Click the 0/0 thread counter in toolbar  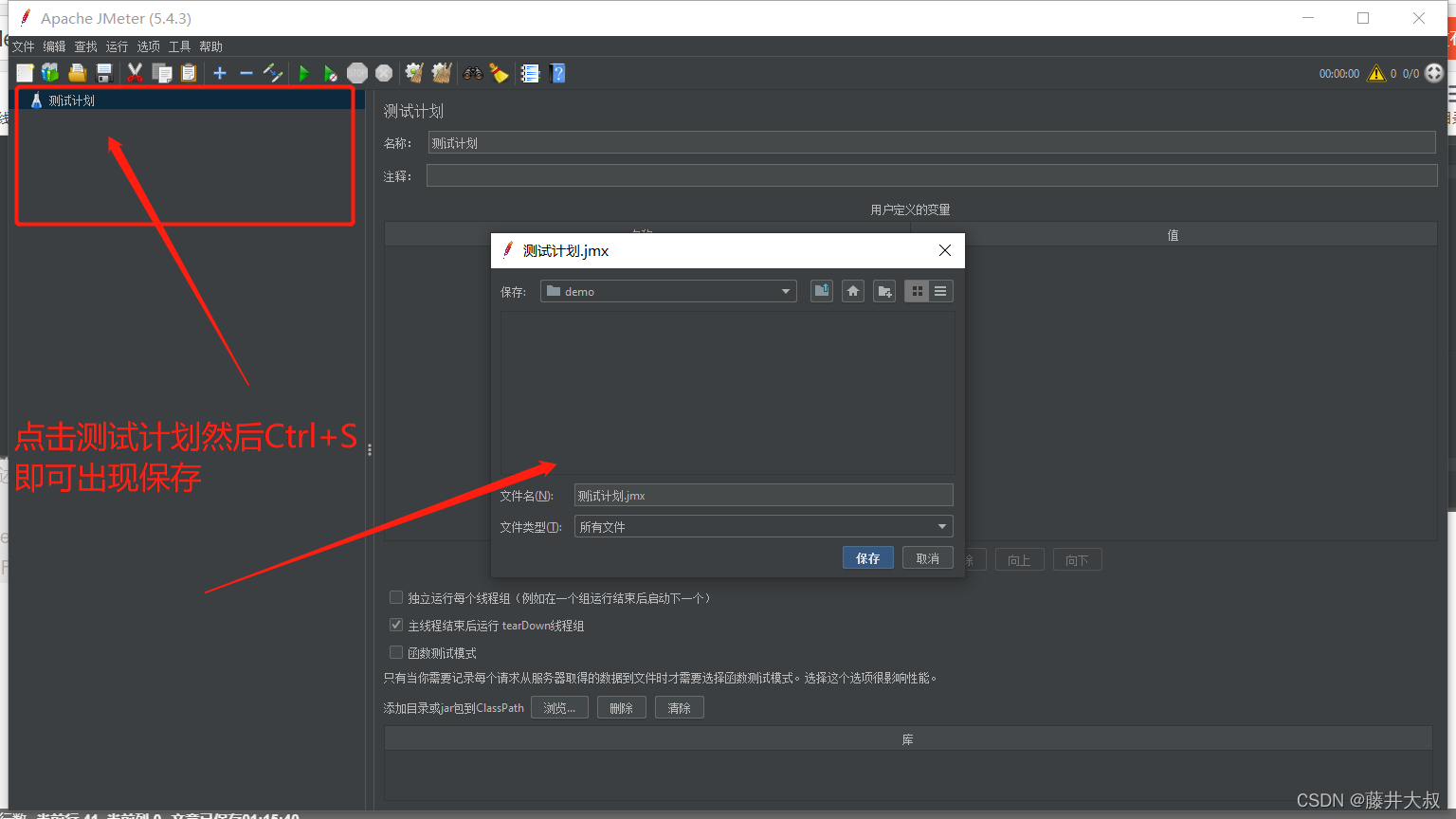(x=1410, y=73)
